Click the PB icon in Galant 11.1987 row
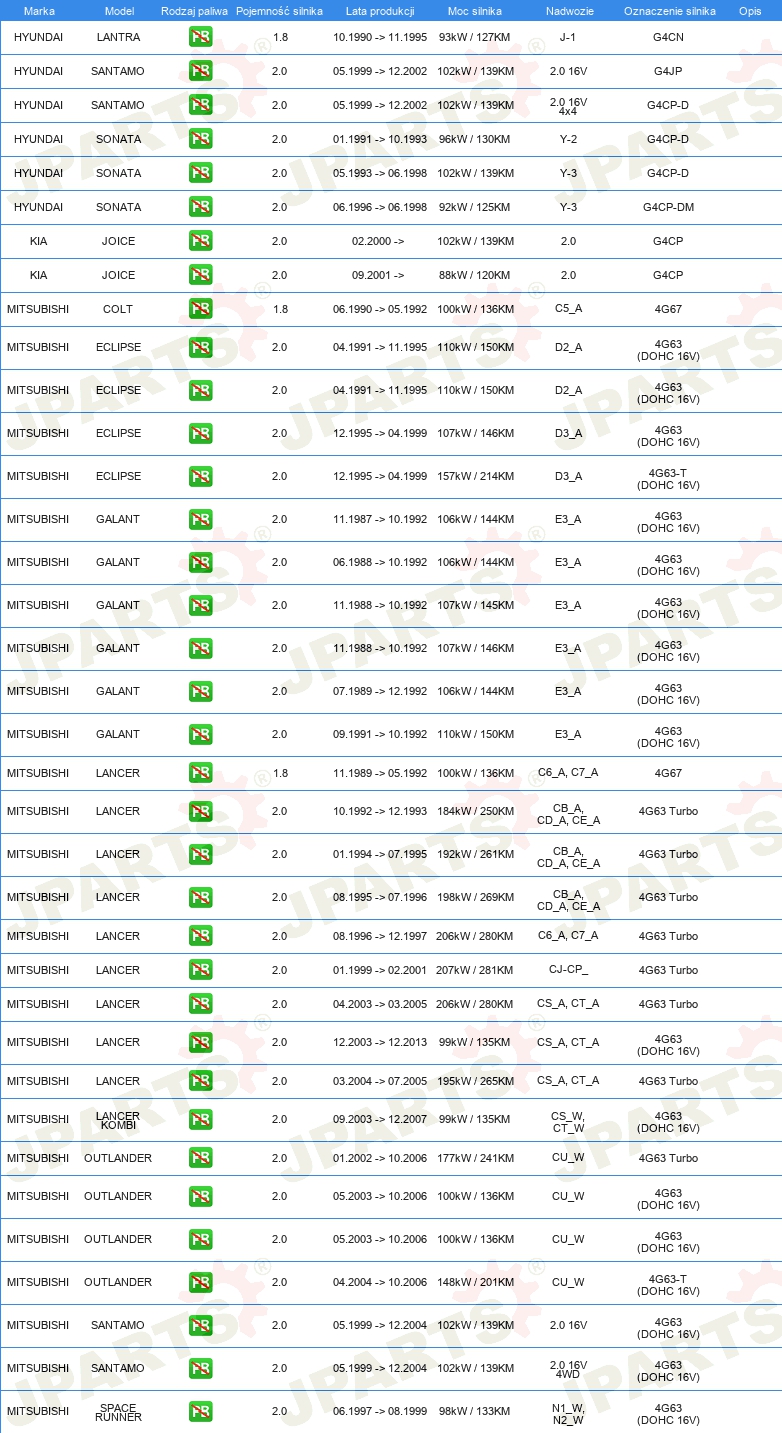The width and height of the screenshot is (782, 1433). coord(200,520)
